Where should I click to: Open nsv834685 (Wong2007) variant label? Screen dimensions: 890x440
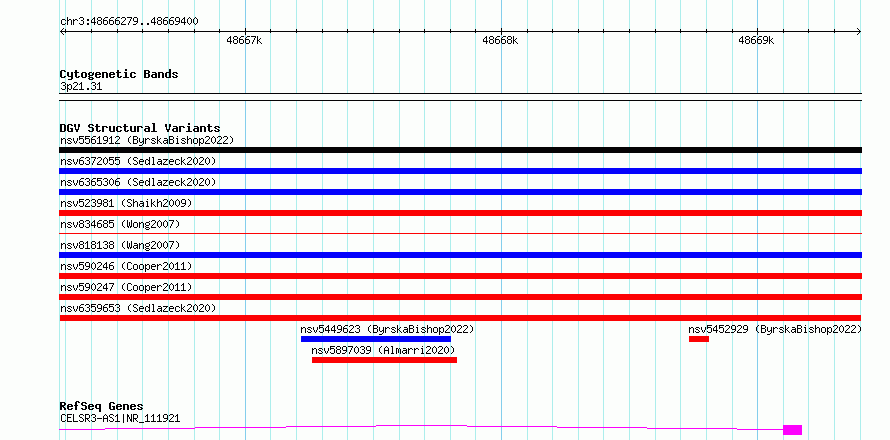tap(120, 224)
